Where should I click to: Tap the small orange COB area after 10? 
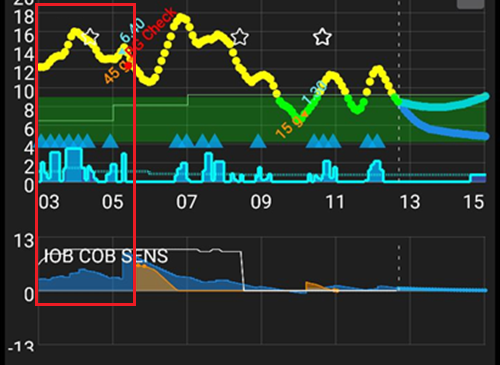pyautogui.click(x=317, y=287)
